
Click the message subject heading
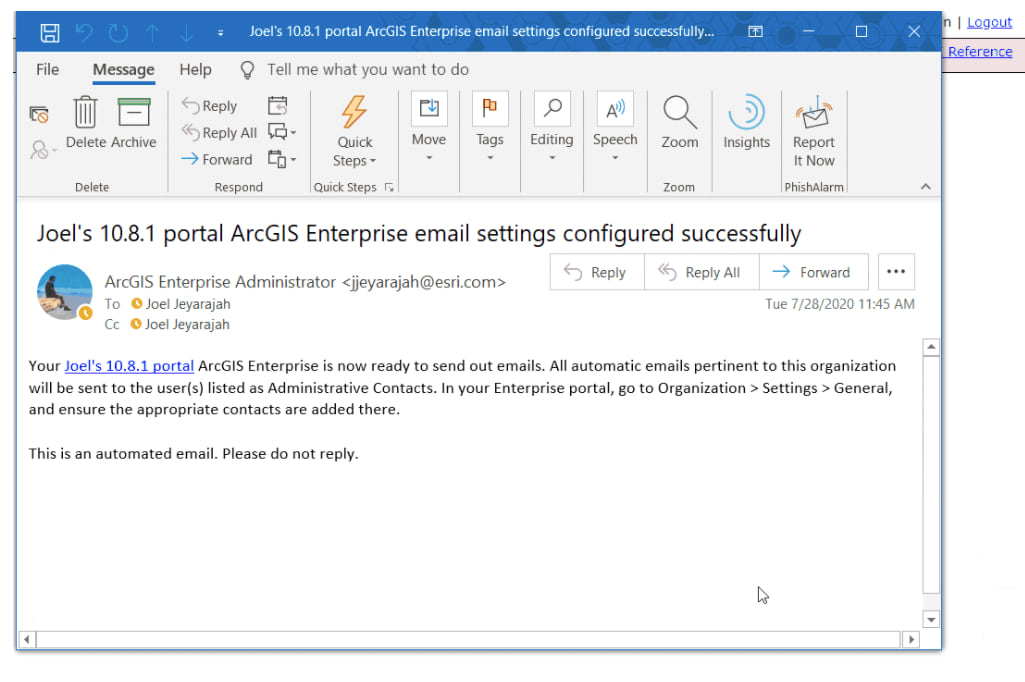click(x=419, y=233)
